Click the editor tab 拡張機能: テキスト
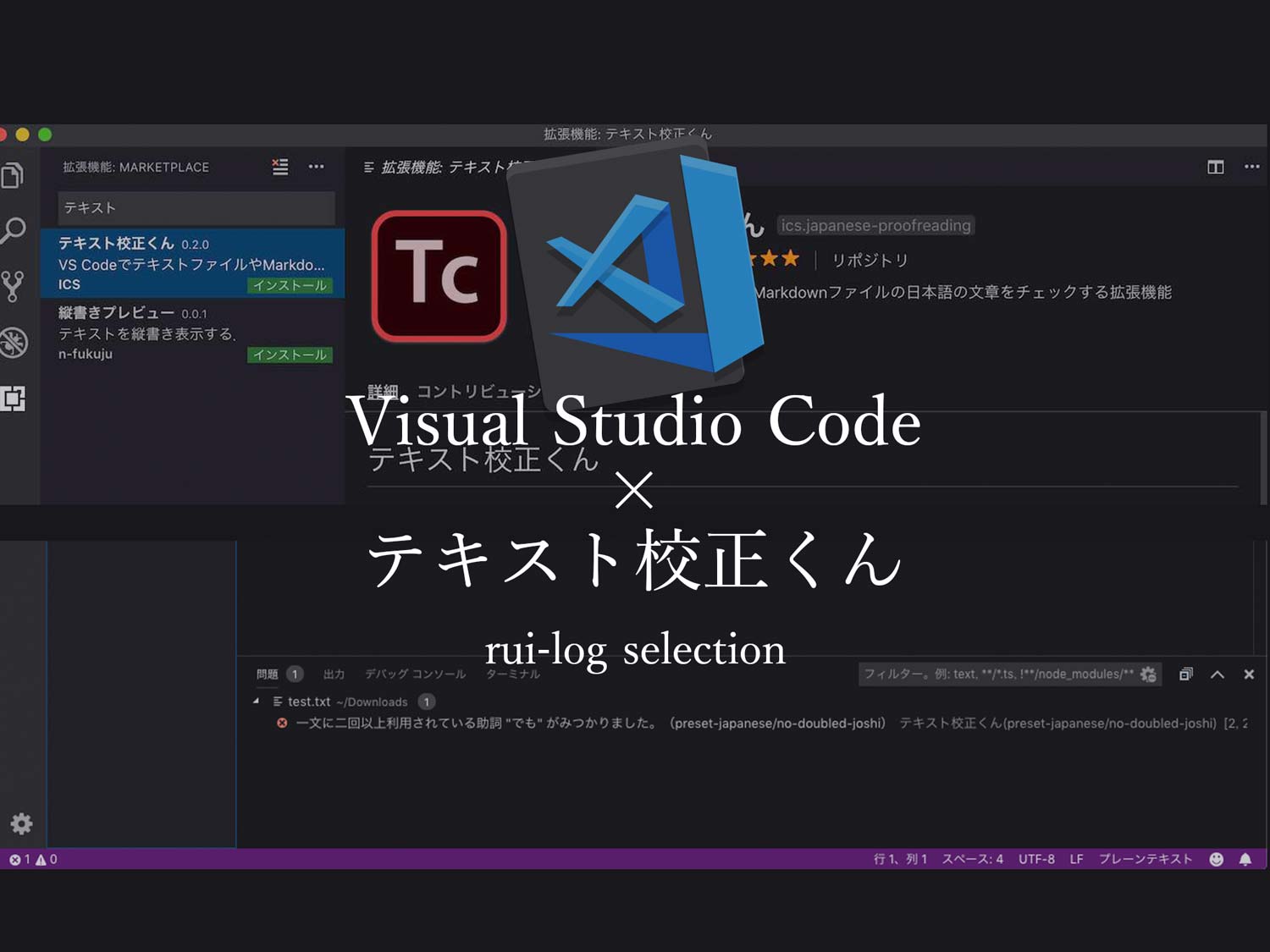The height and width of the screenshot is (952, 1270). [446, 167]
